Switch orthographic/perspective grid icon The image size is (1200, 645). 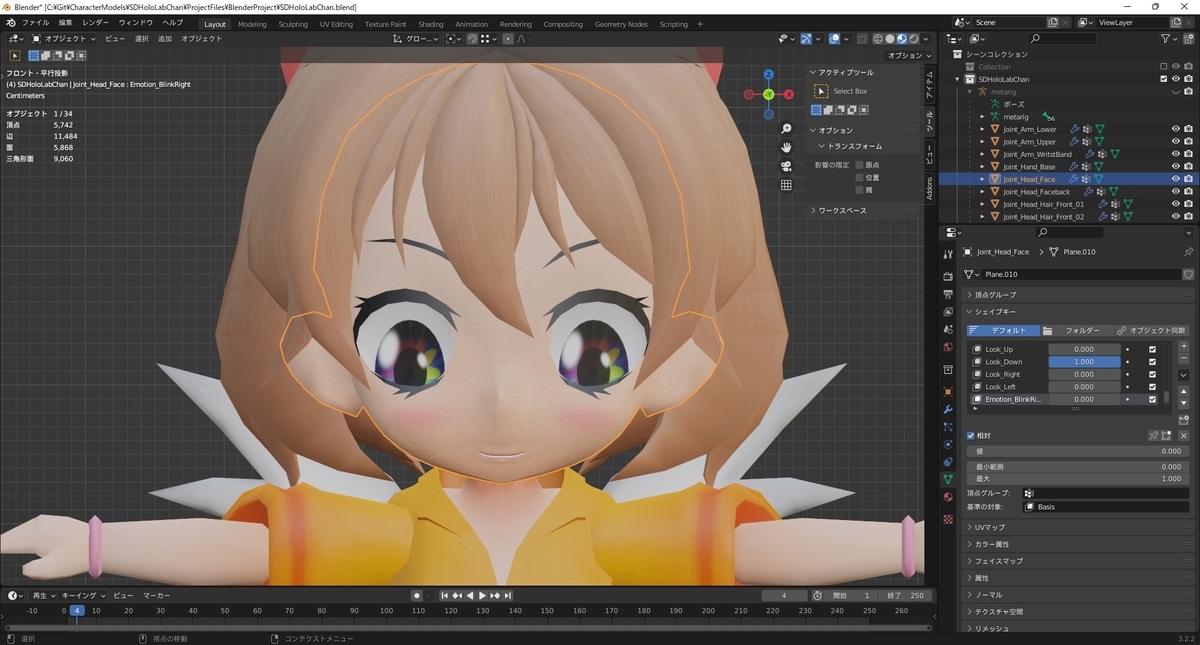pos(787,185)
